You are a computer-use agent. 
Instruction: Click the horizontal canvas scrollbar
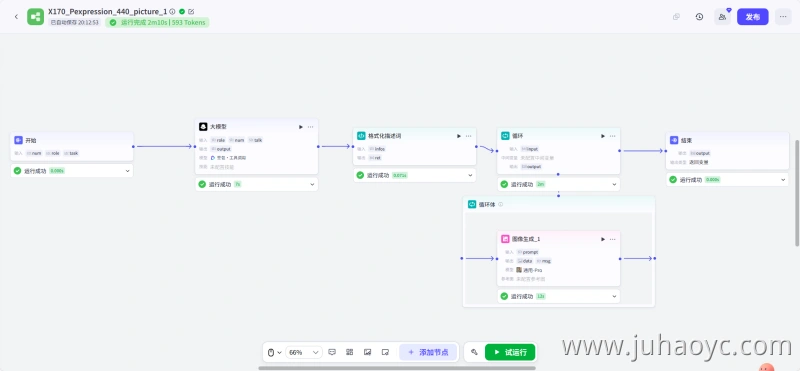[x=397, y=368]
